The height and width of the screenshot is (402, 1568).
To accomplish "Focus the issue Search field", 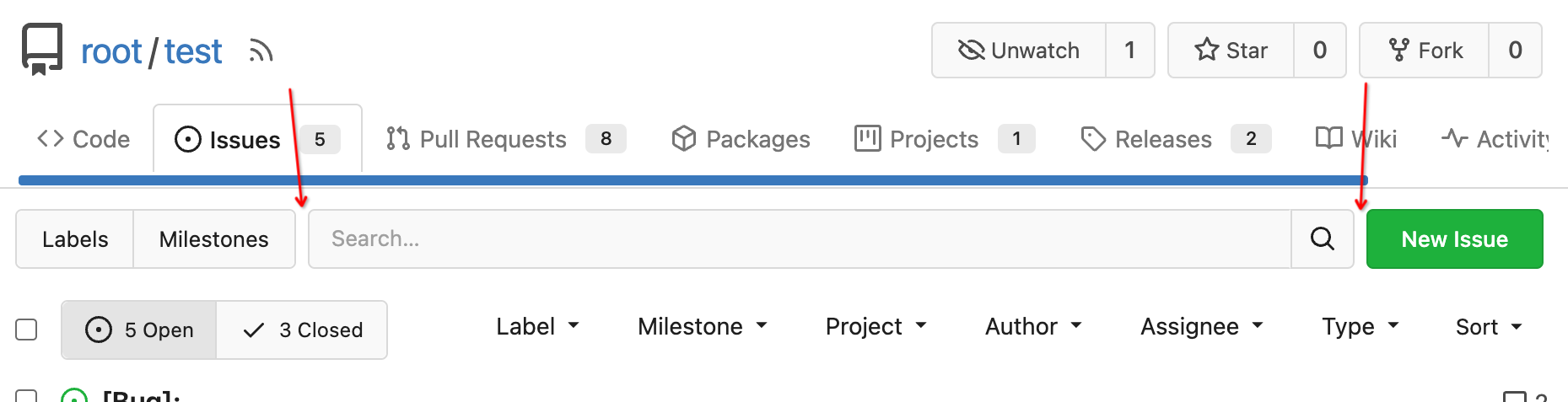I will pos(800,239).
